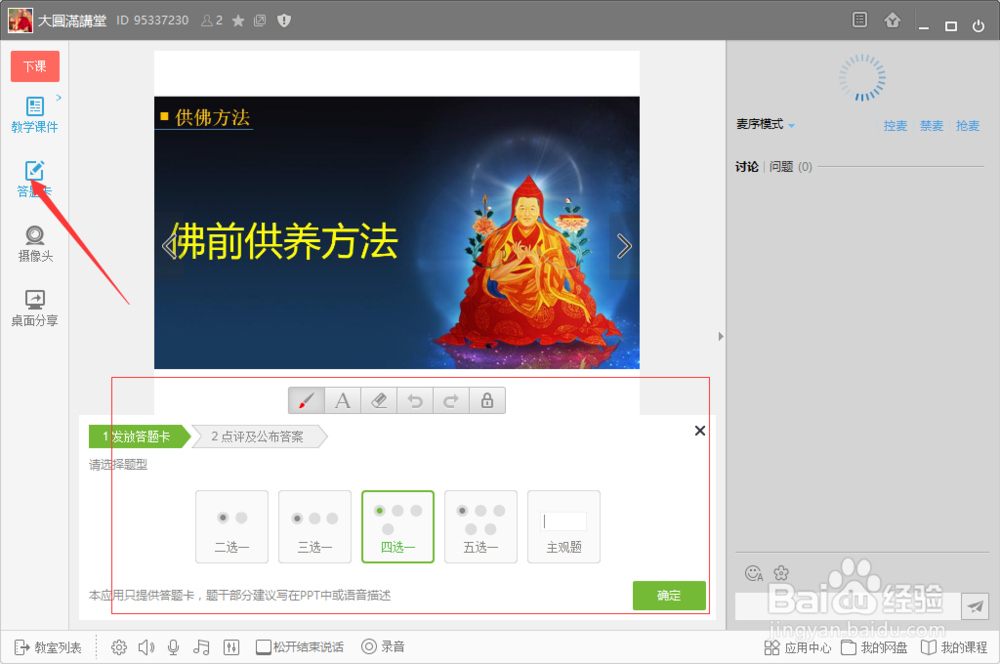Open the settings gear in bottom bar
This screenshot has width=1000, height=664.
[119, 647]
